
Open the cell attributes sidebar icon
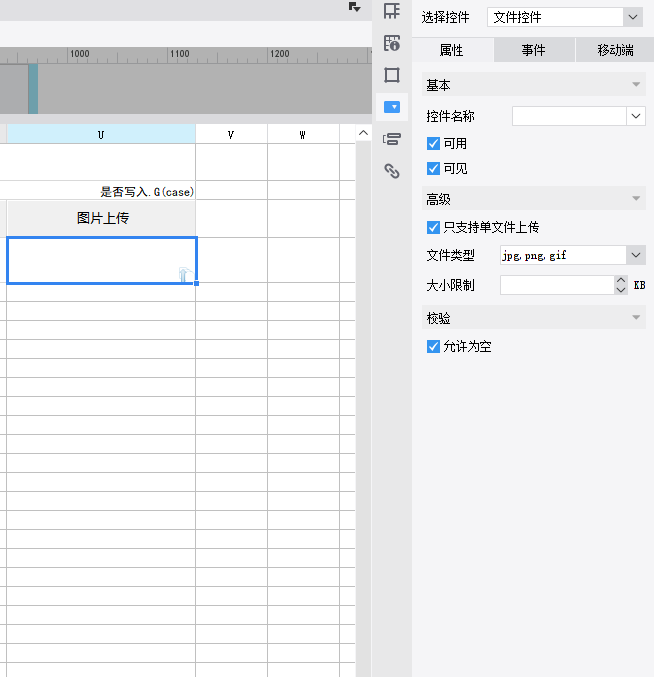point(392,11)
